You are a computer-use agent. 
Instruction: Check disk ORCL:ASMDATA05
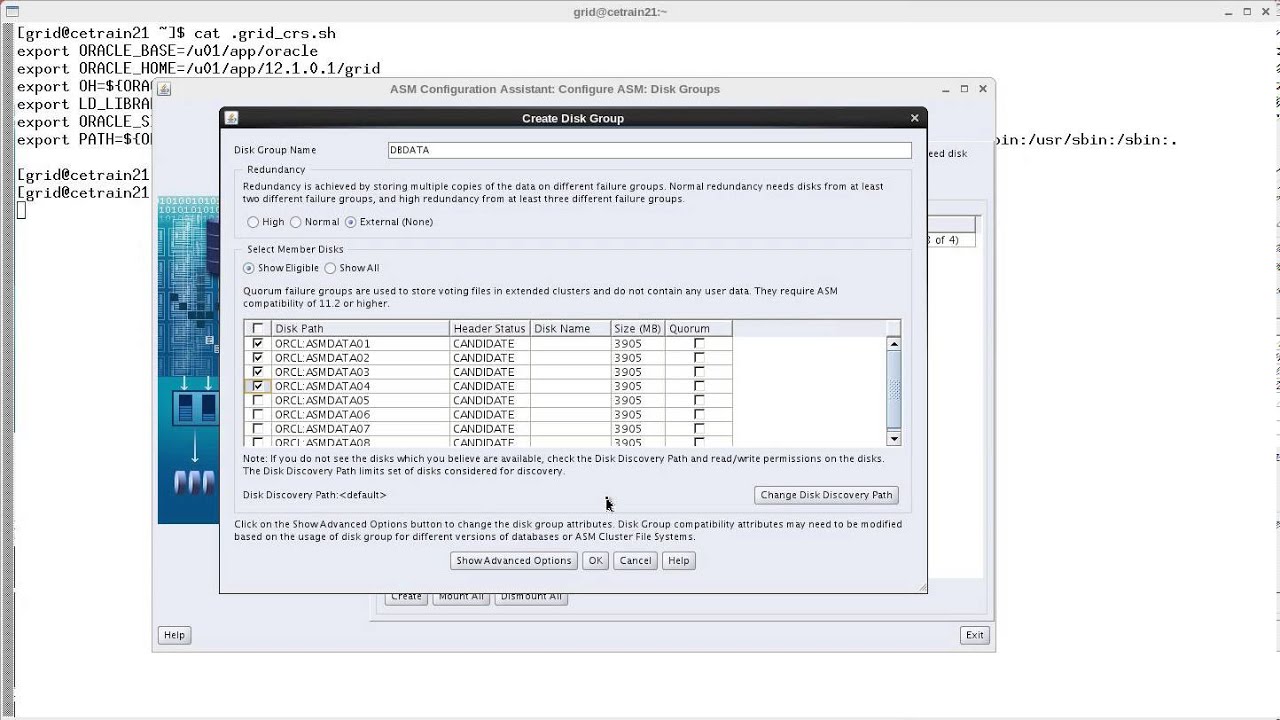coord(258,400)
